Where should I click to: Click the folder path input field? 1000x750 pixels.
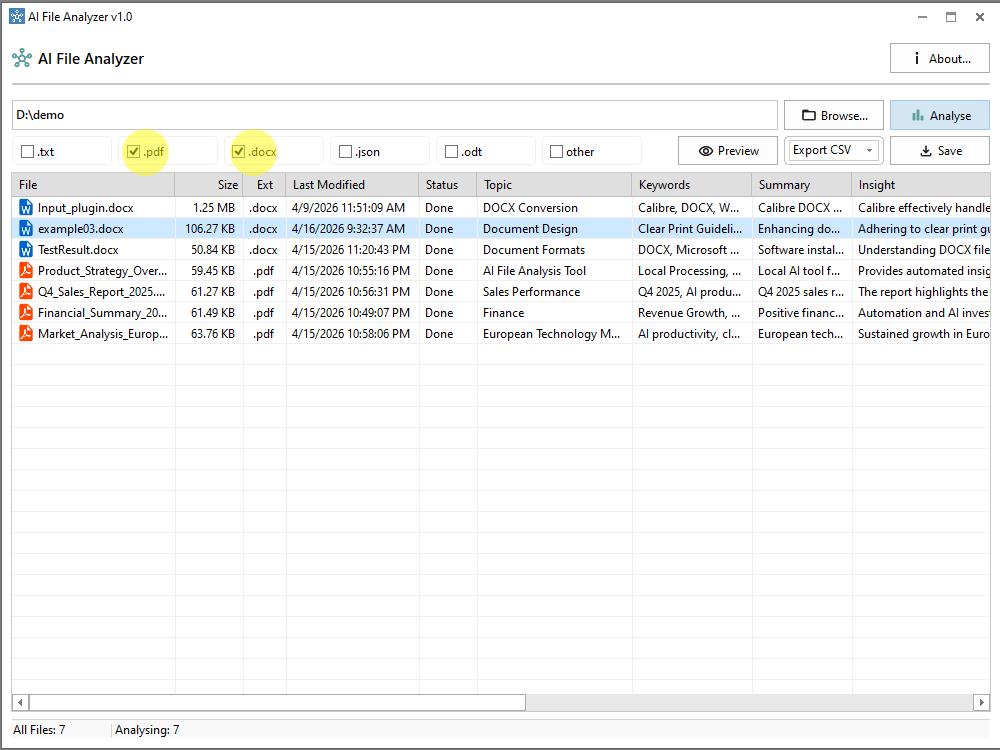click(x=394, y=115)
